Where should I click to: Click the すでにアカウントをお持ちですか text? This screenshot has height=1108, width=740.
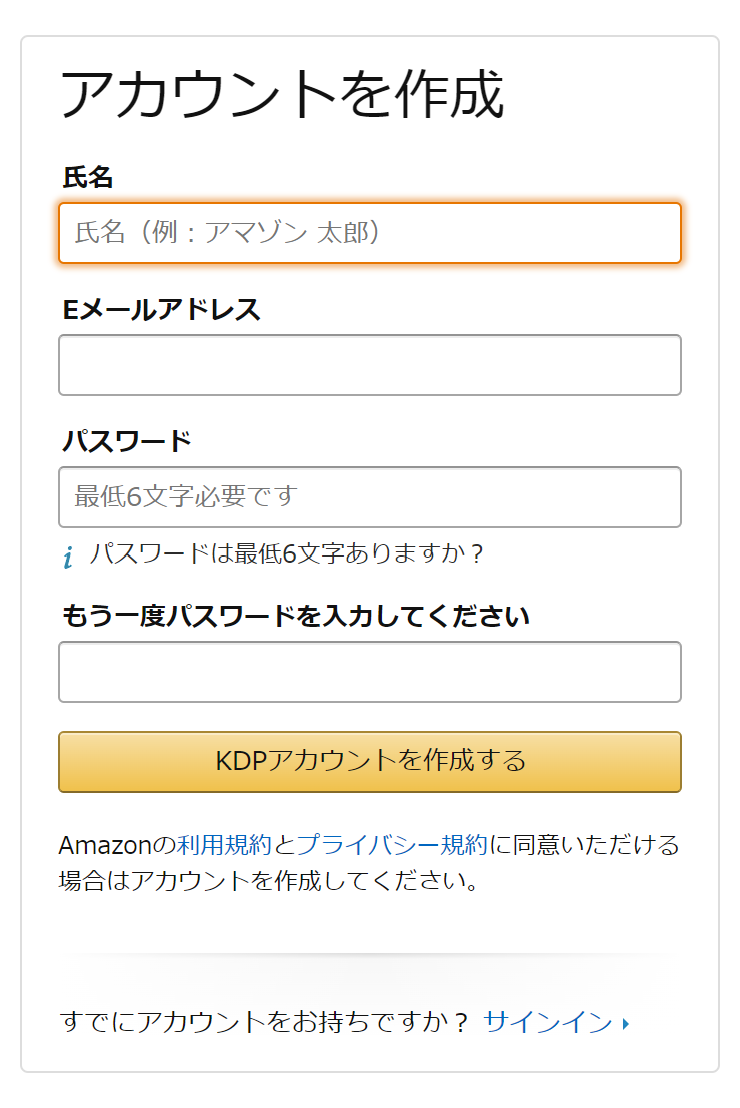(264, 1022)
